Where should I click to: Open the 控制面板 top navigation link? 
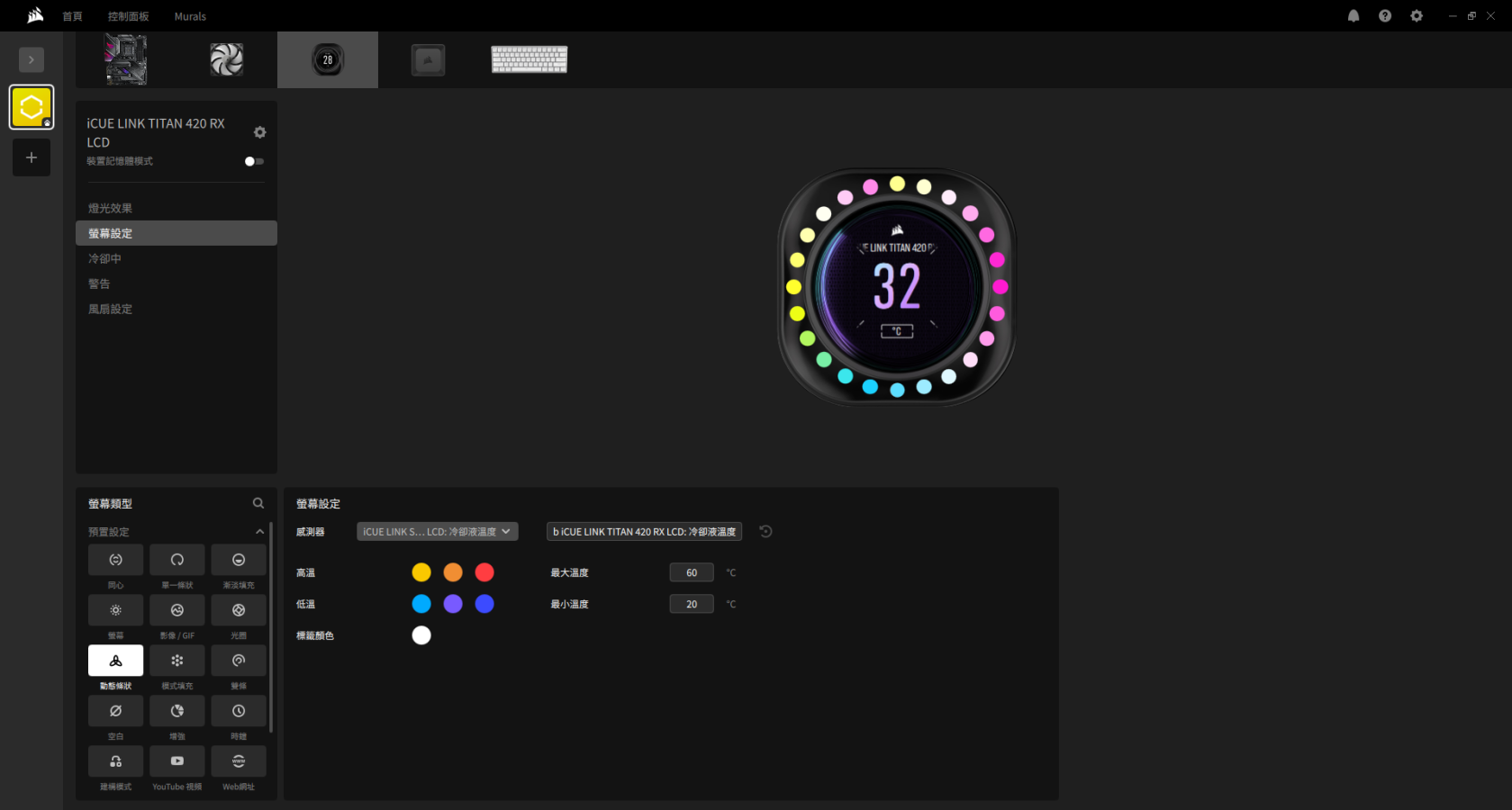click(x=128, y=16)
